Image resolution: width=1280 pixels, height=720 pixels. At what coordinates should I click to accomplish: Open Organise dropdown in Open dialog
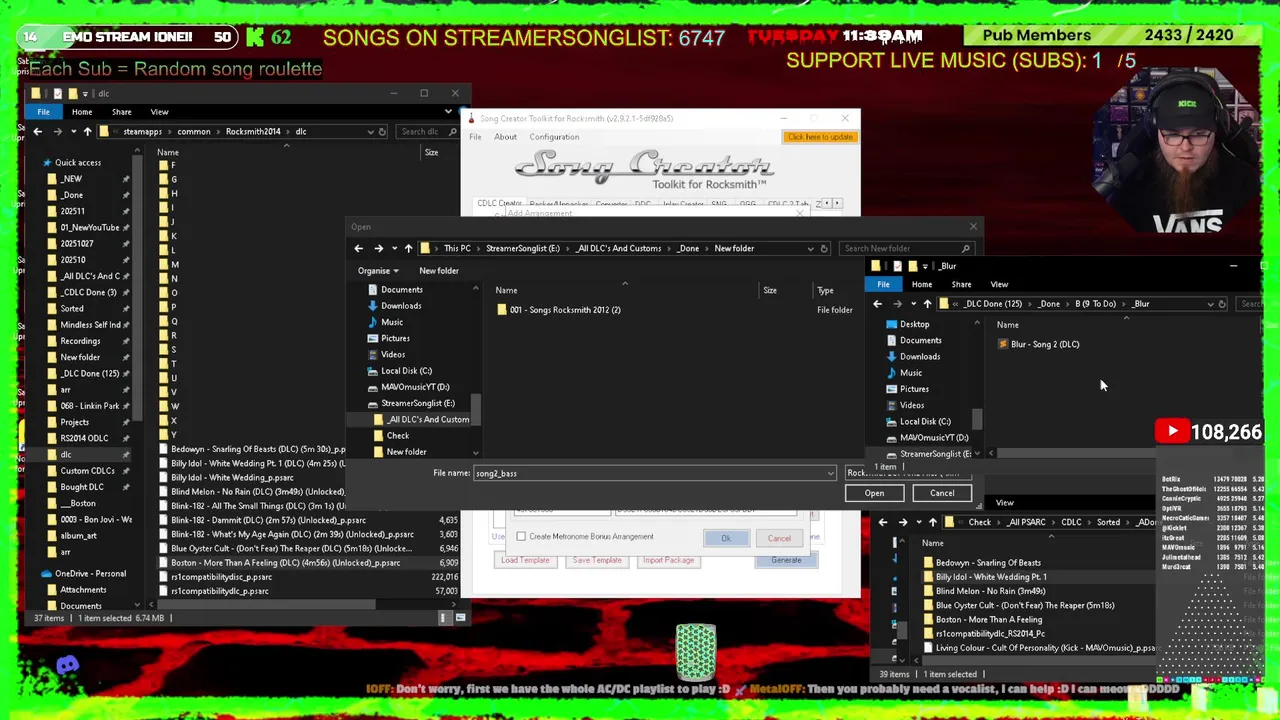(378, 271)
